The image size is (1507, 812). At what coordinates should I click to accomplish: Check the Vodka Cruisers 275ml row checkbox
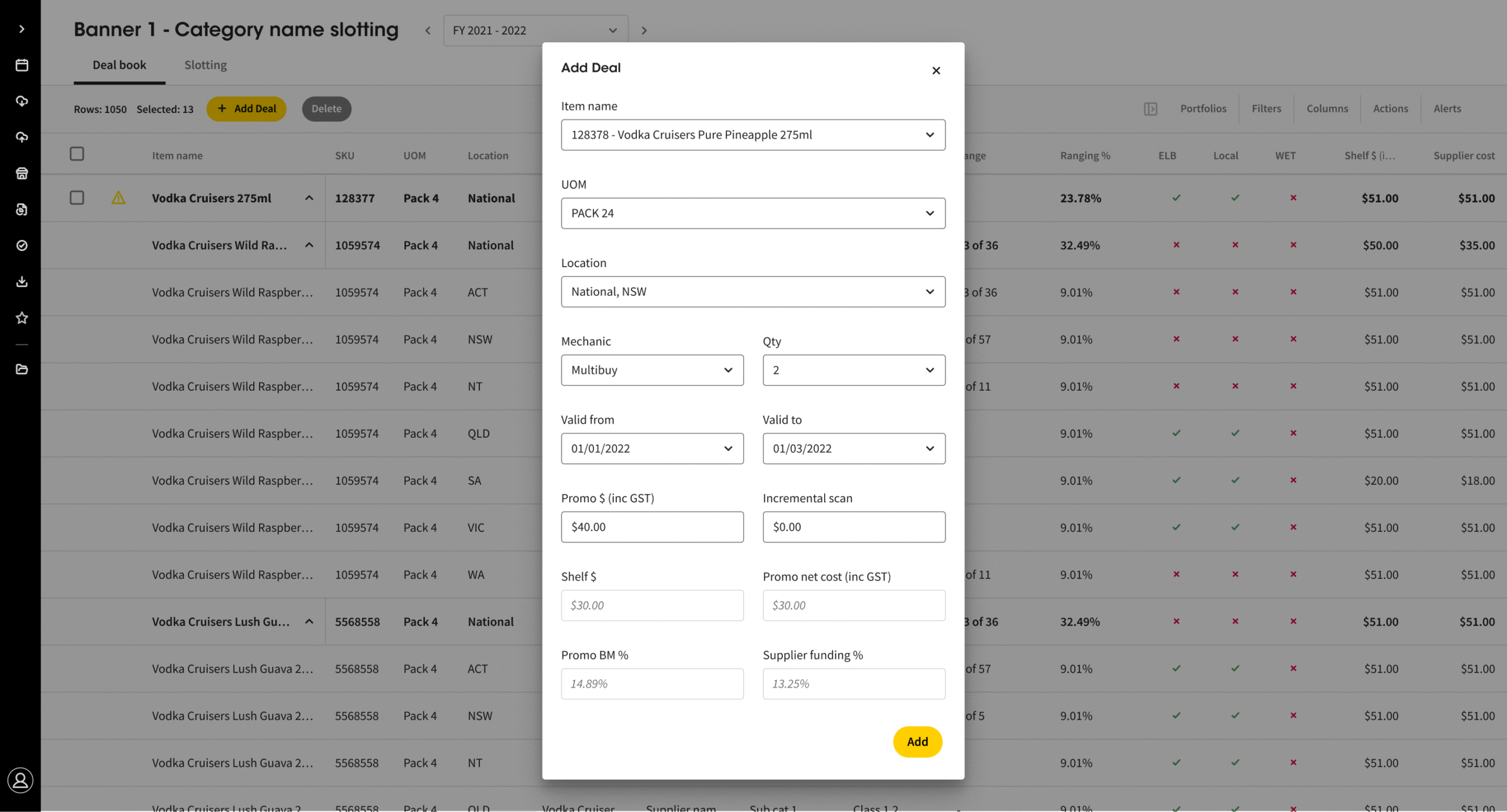pos(77,198)
